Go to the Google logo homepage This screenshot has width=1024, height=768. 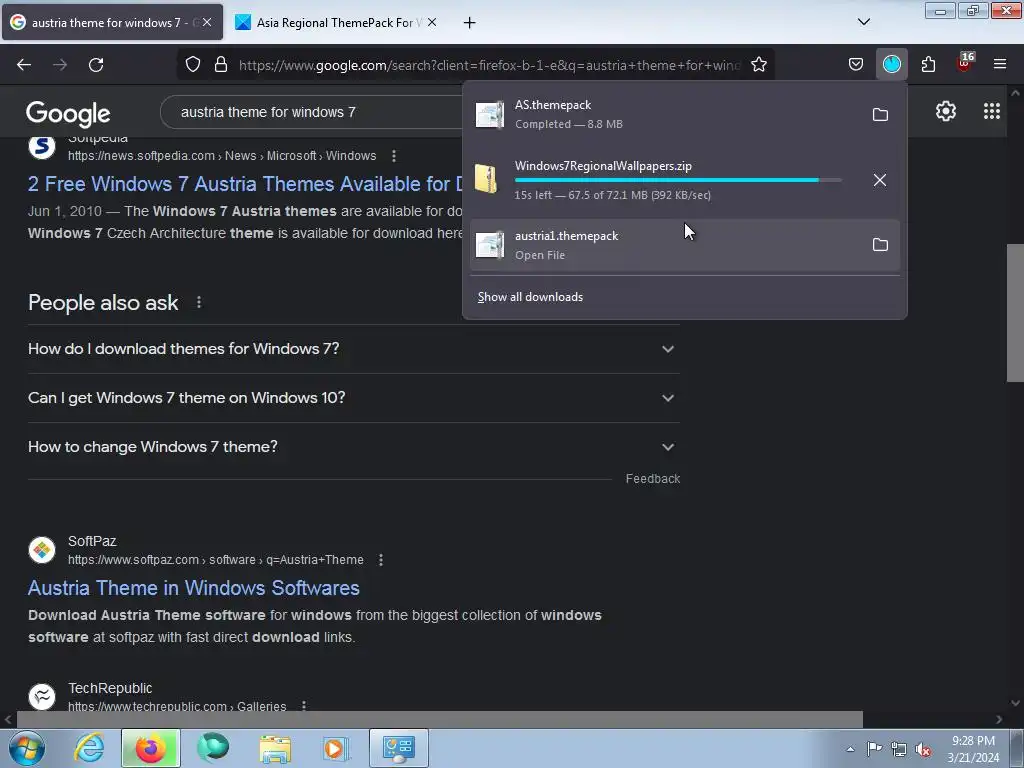click(x=68, y=114)
